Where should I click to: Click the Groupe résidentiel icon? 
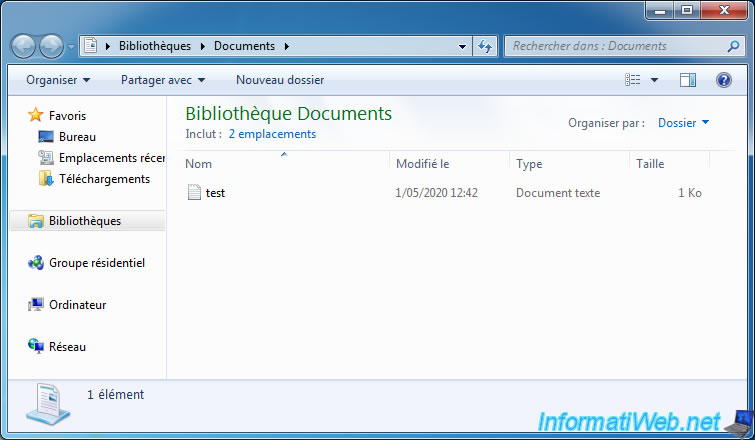pos(36,263)
